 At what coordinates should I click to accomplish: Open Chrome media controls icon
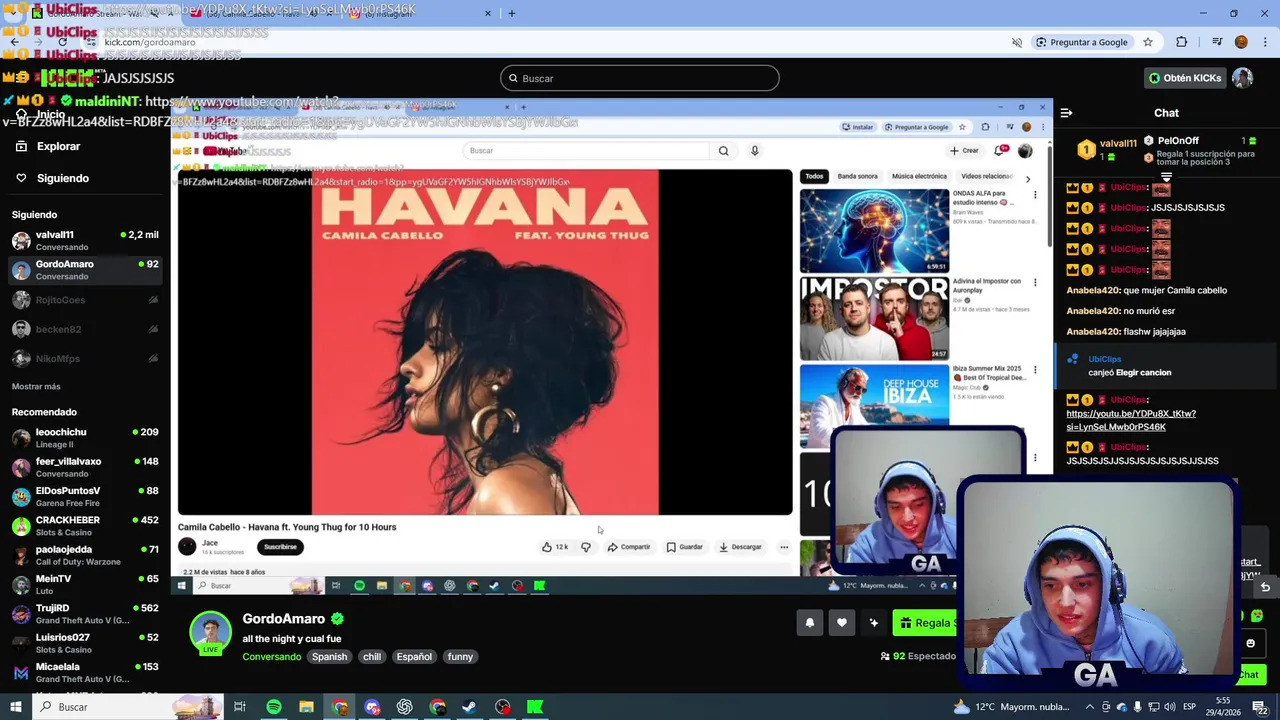point(1217,42)
